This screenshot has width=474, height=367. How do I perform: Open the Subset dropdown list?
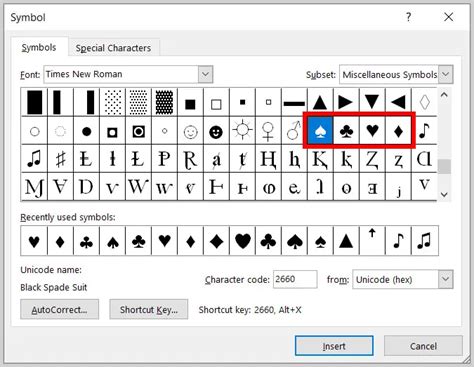[x=446, y=74]
